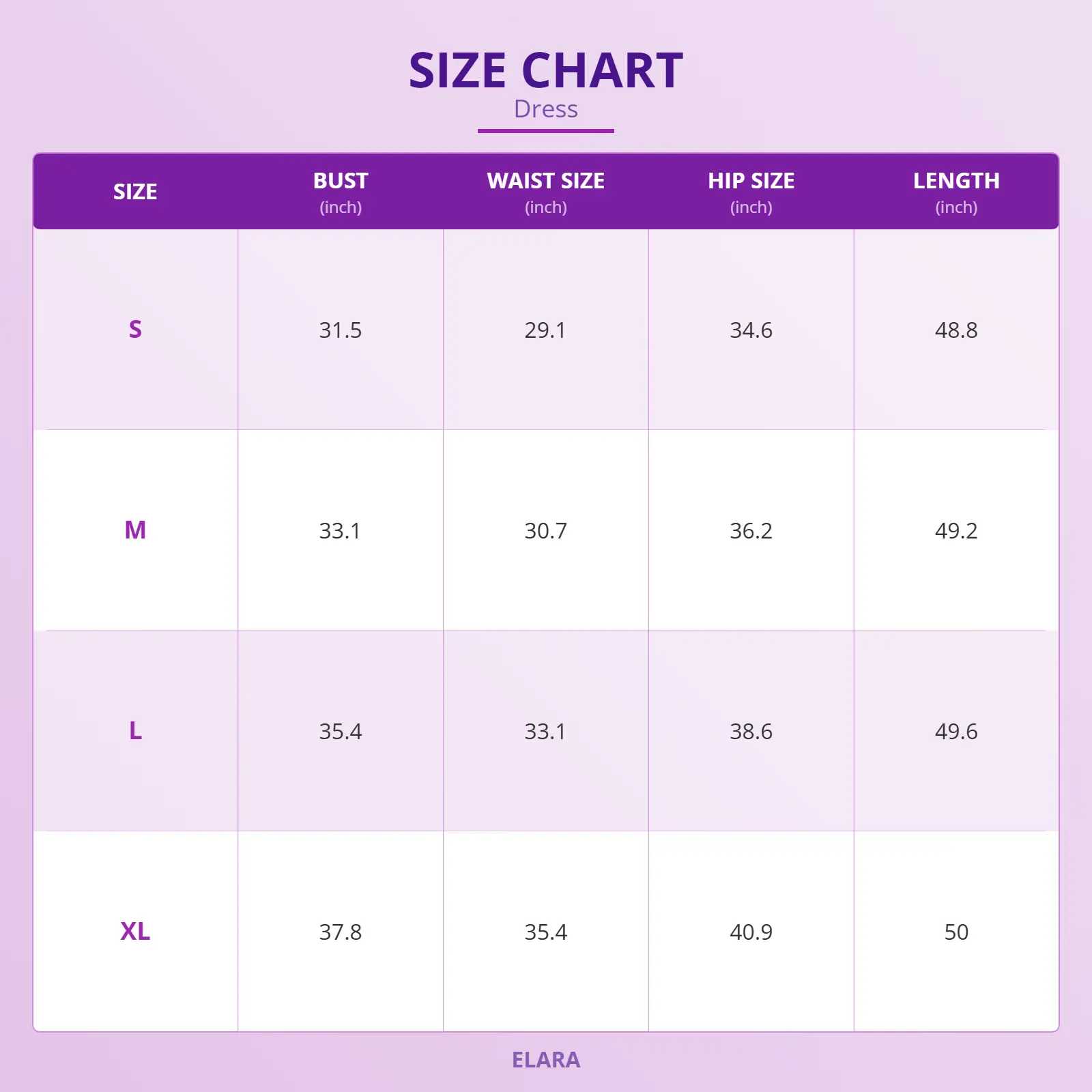Select the 48.8 length value

tap(956, 330)
